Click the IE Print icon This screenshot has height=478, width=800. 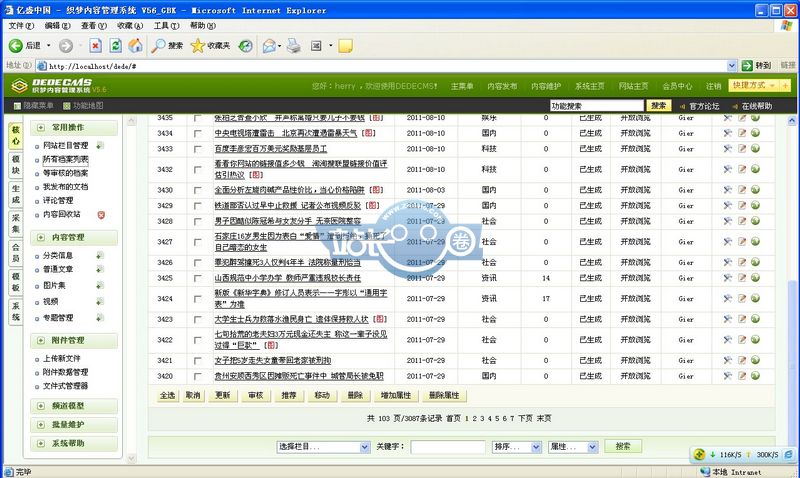[293, 46]
